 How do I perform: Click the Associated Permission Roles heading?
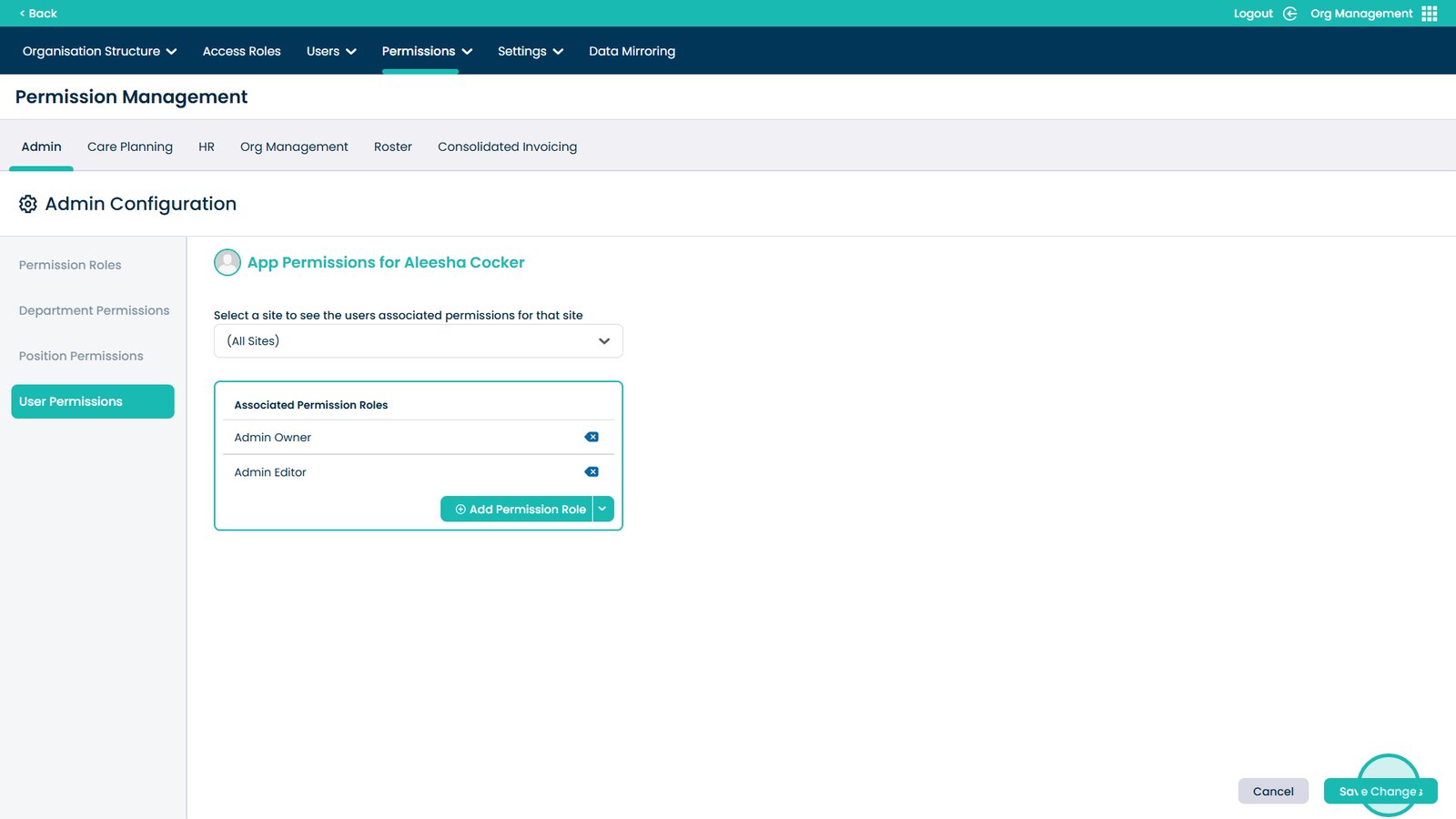coord(311,405)
